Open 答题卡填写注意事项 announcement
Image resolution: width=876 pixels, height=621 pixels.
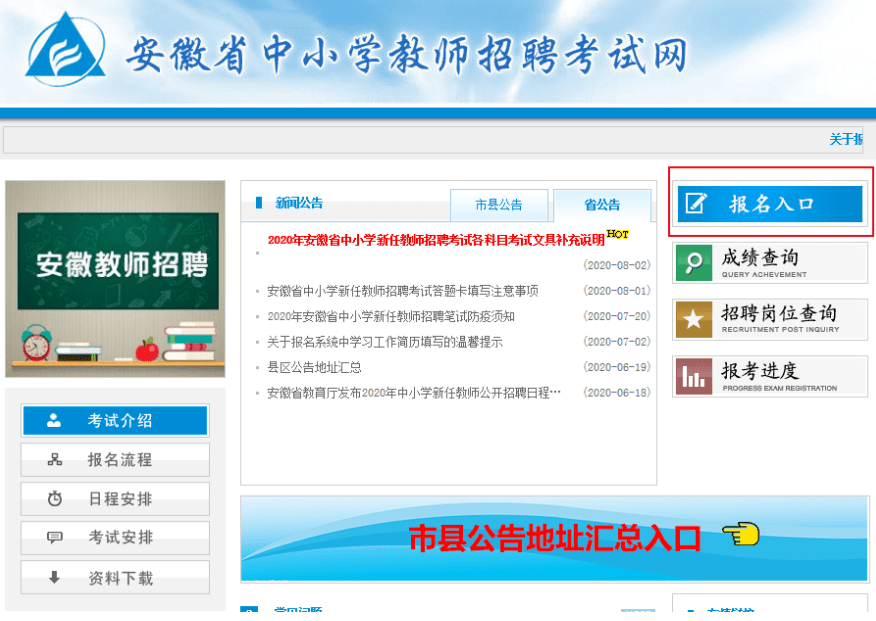[x=403, y=291]
